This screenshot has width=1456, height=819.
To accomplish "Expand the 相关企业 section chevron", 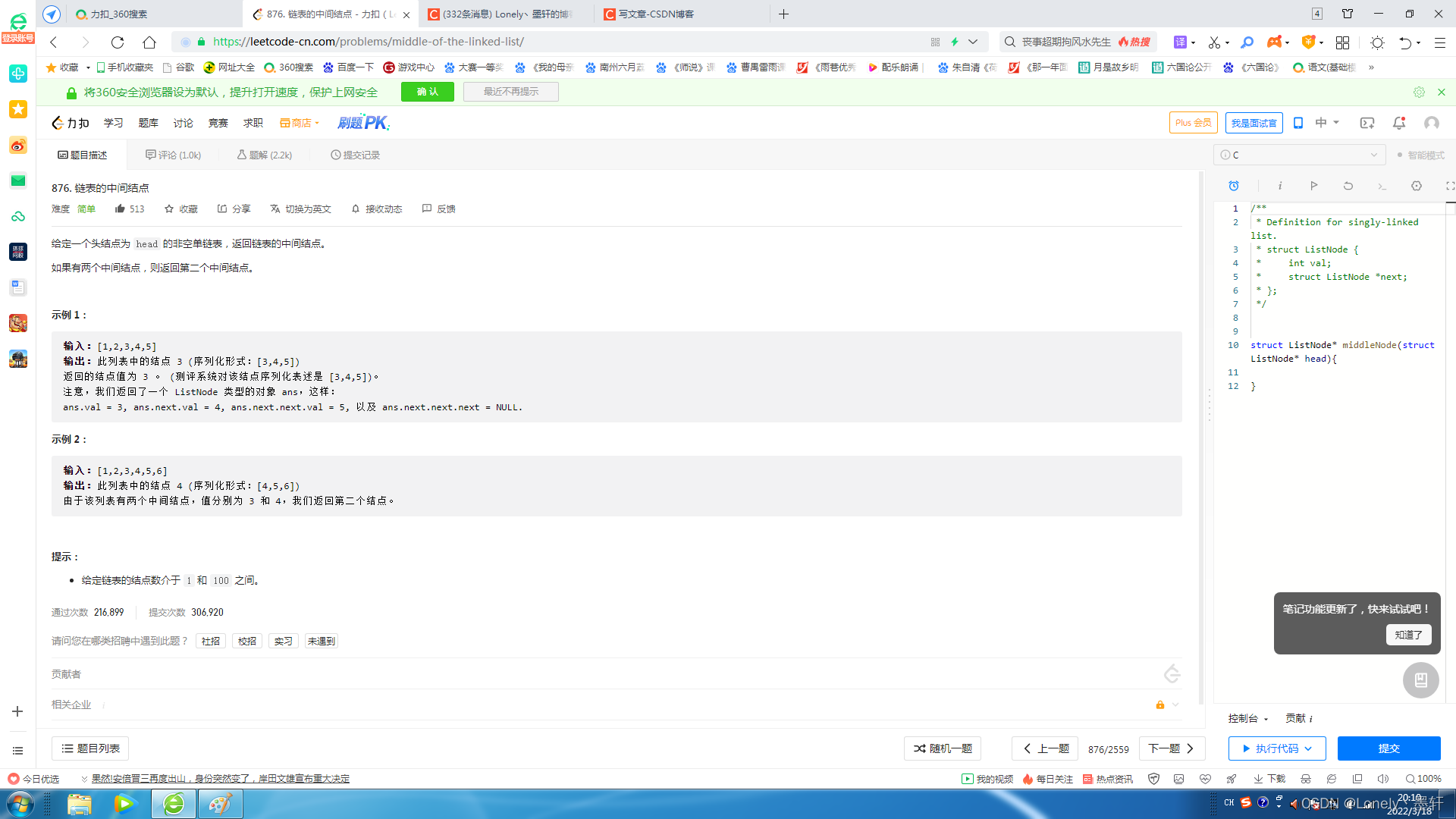I will coord(1175,704).
